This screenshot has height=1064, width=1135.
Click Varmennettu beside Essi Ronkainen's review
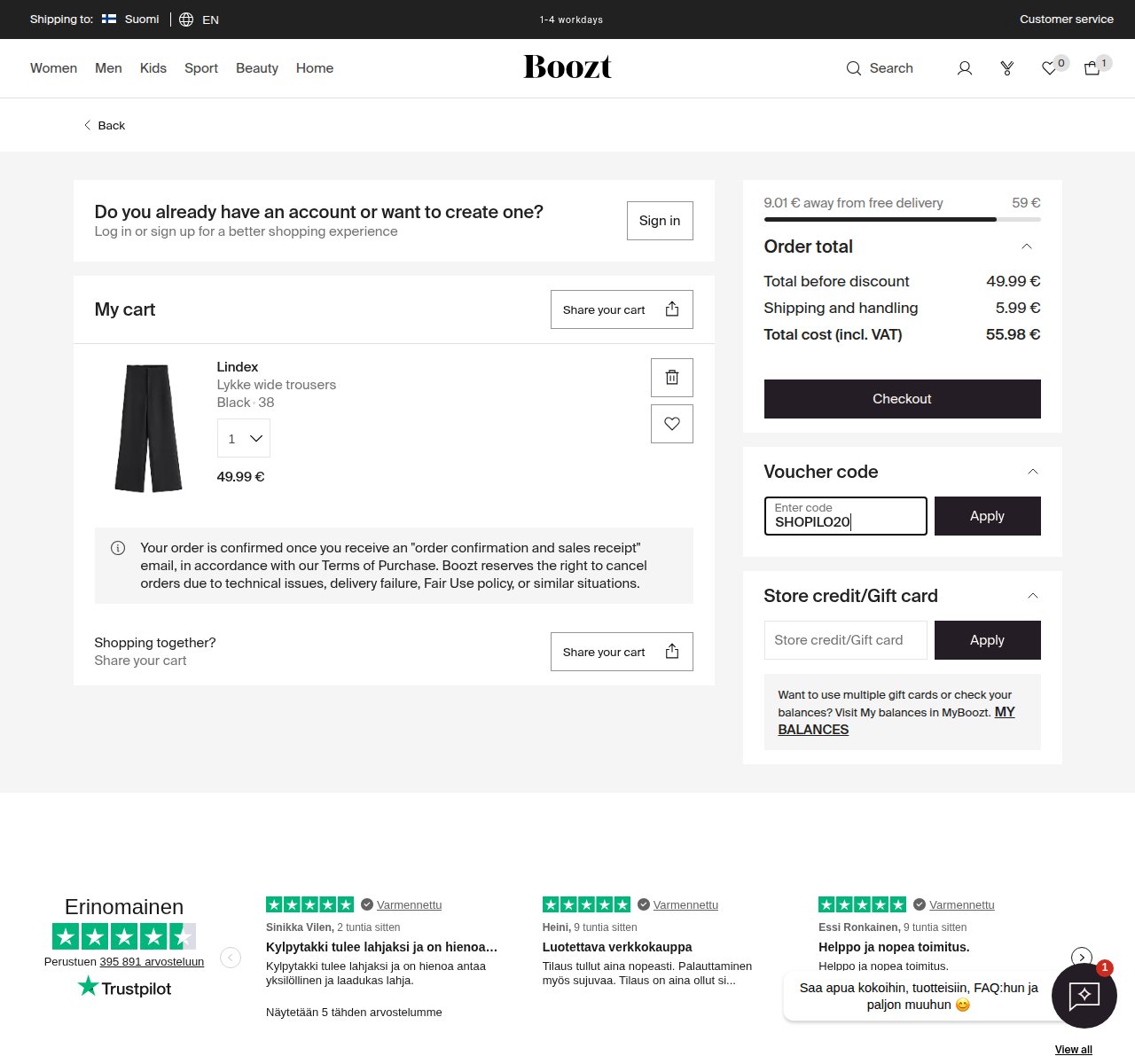coord(962,904)
